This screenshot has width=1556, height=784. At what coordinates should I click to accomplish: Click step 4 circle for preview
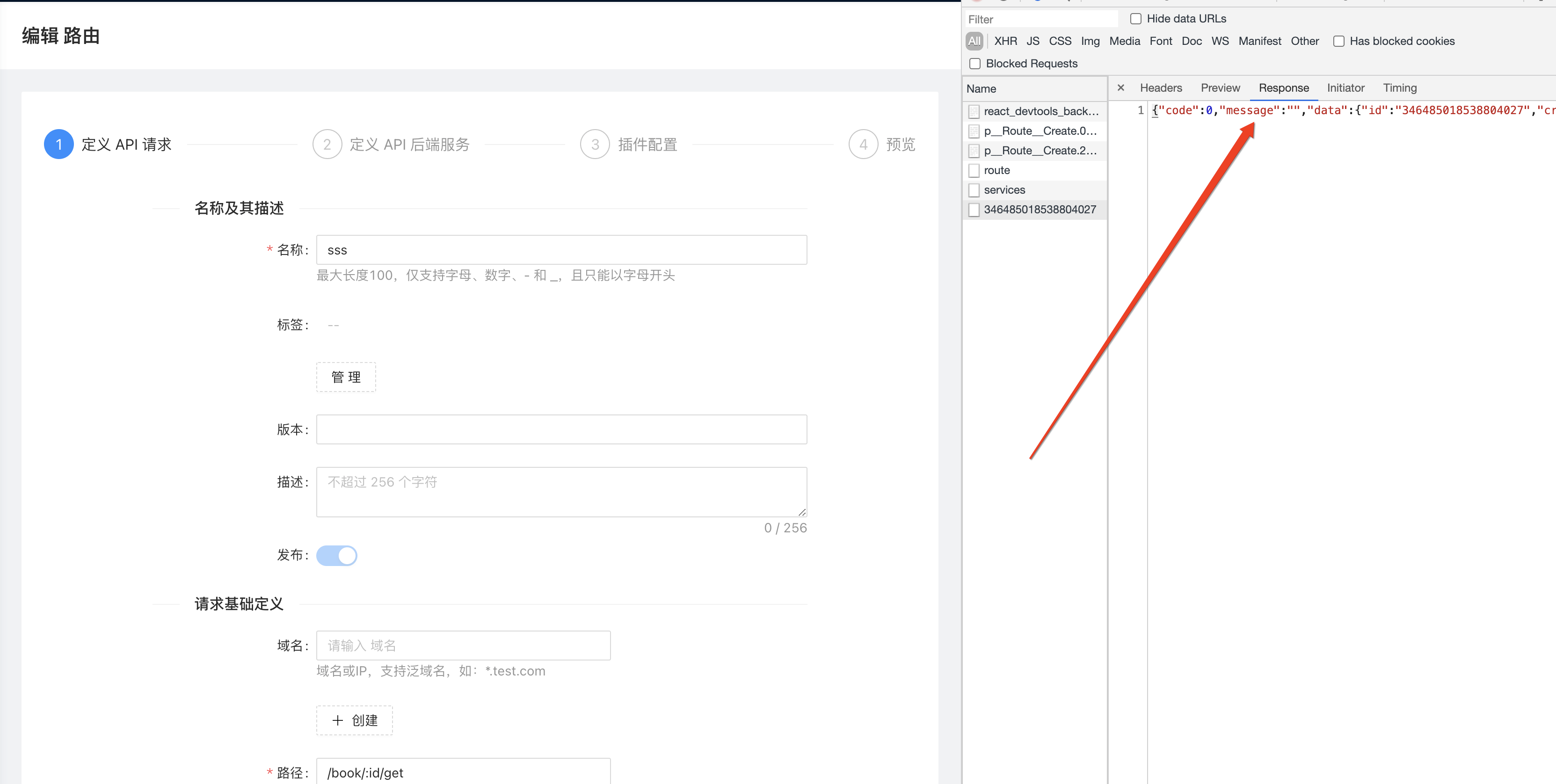tap(863, 145)
